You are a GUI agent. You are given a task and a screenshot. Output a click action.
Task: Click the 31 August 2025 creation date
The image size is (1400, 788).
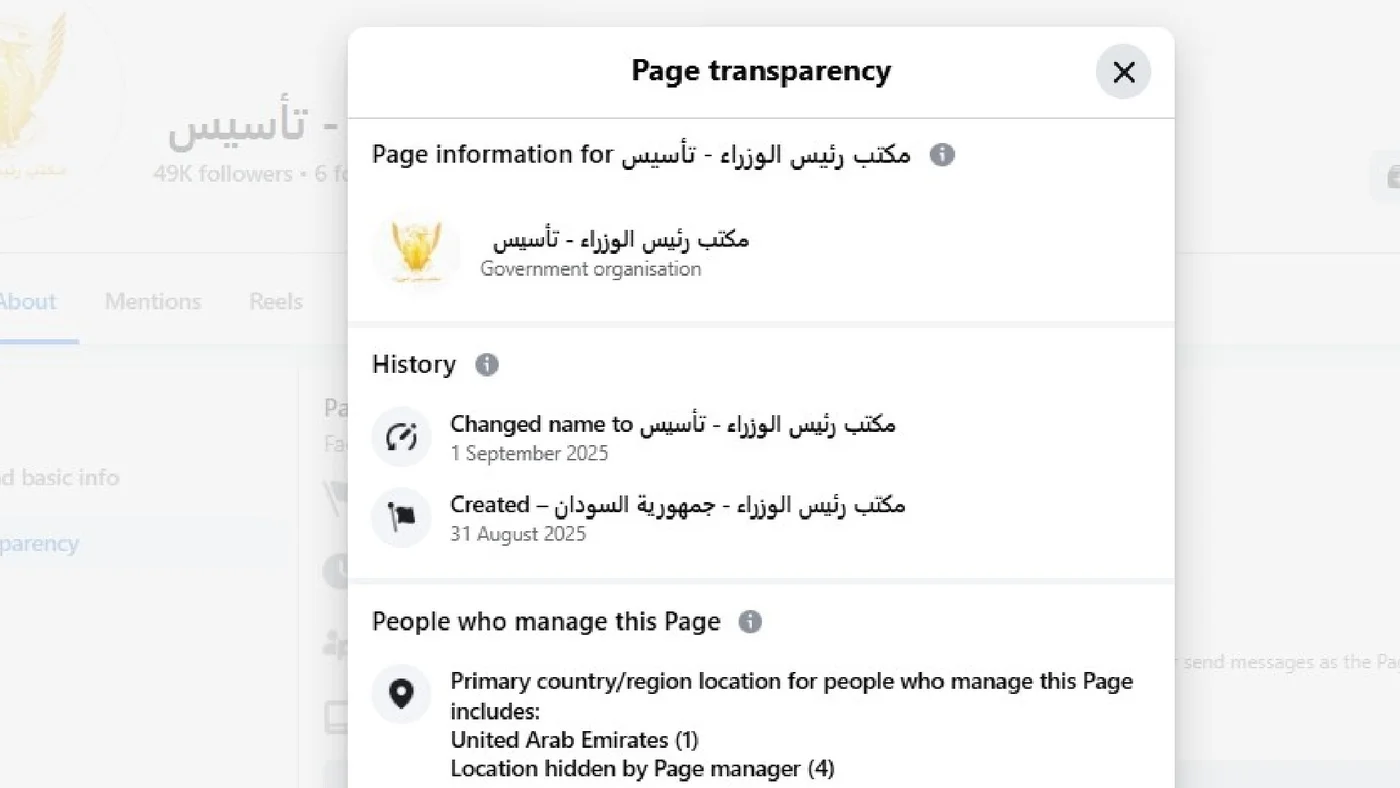click(517, 534)
